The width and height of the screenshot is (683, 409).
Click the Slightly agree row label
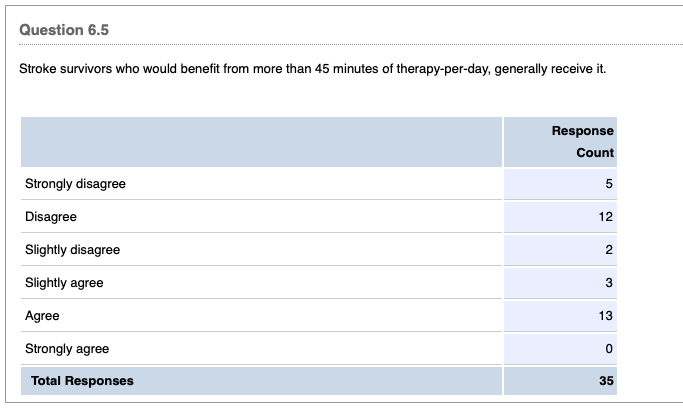pos(64,283)
